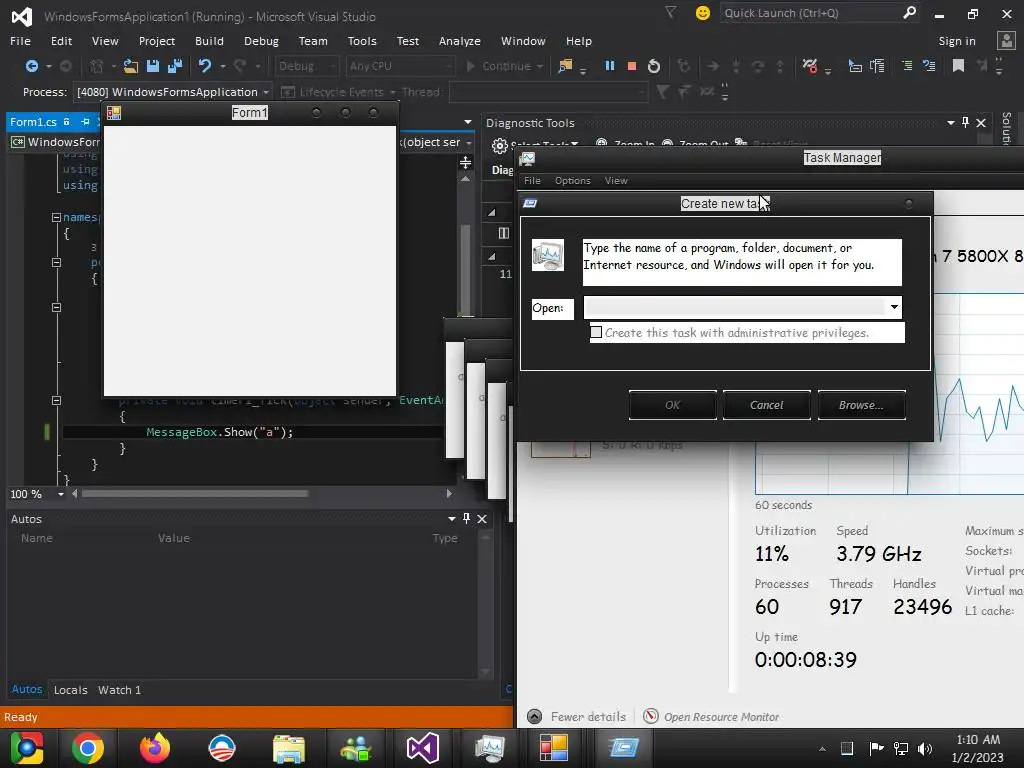Image resolution: width=1024 pixels, height=768 pixels.
Task: Click Fewer details in Task Manager
Action: tap(577, 716)
